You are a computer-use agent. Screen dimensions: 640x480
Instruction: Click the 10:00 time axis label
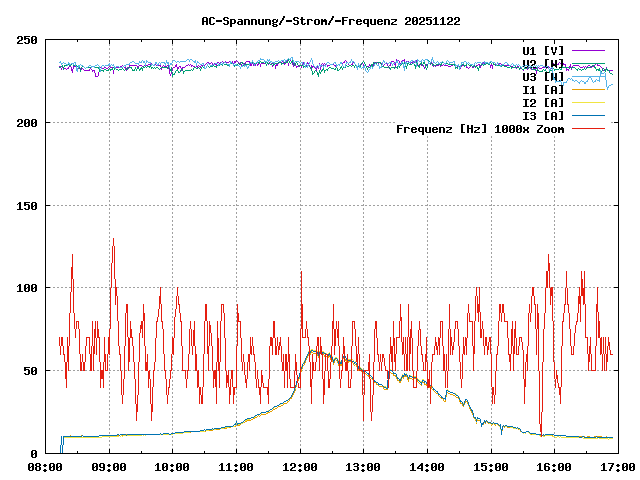172,467
